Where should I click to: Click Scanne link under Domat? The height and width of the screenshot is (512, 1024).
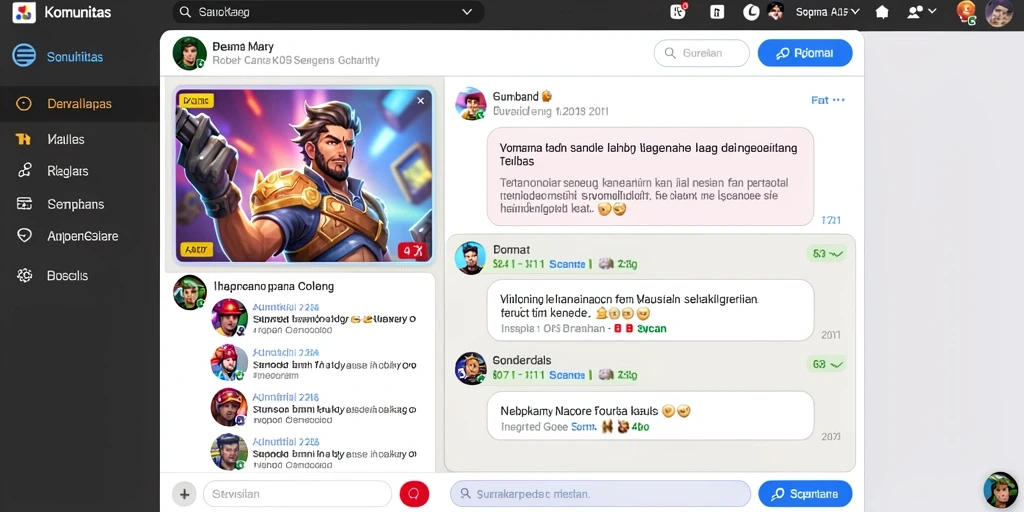(x=567, y=264)
